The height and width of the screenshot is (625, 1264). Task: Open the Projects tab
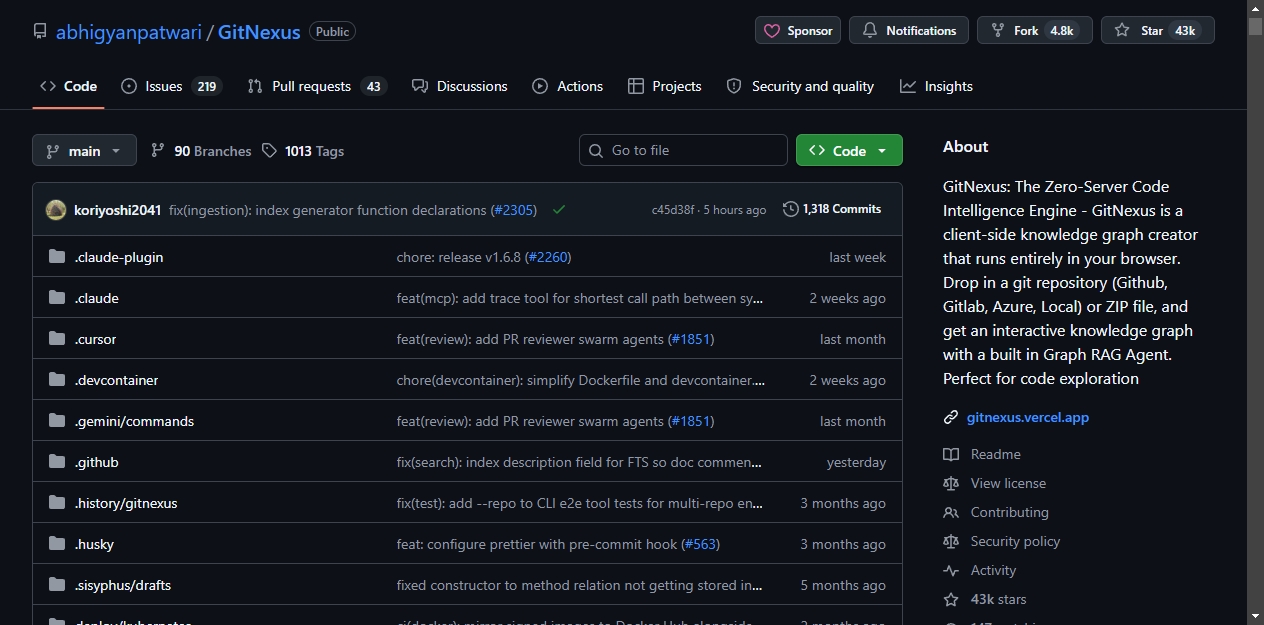coord(665,86)
